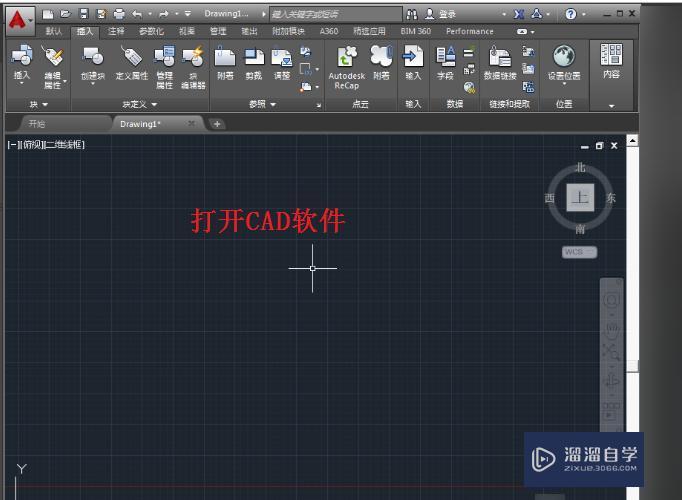Click the Autodesk Exchange X icon
This screenshot has height=500, width=682.
[518, 14]
